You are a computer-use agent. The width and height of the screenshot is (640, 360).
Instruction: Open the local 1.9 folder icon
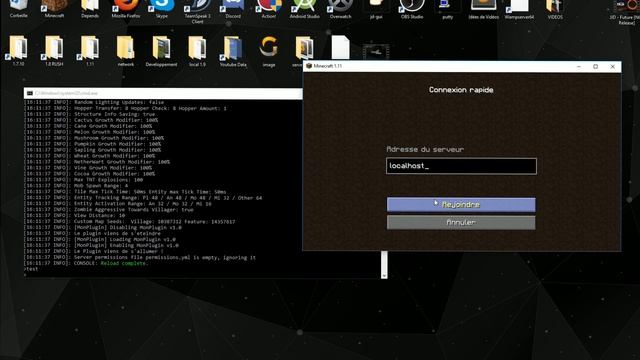(198, 51)
